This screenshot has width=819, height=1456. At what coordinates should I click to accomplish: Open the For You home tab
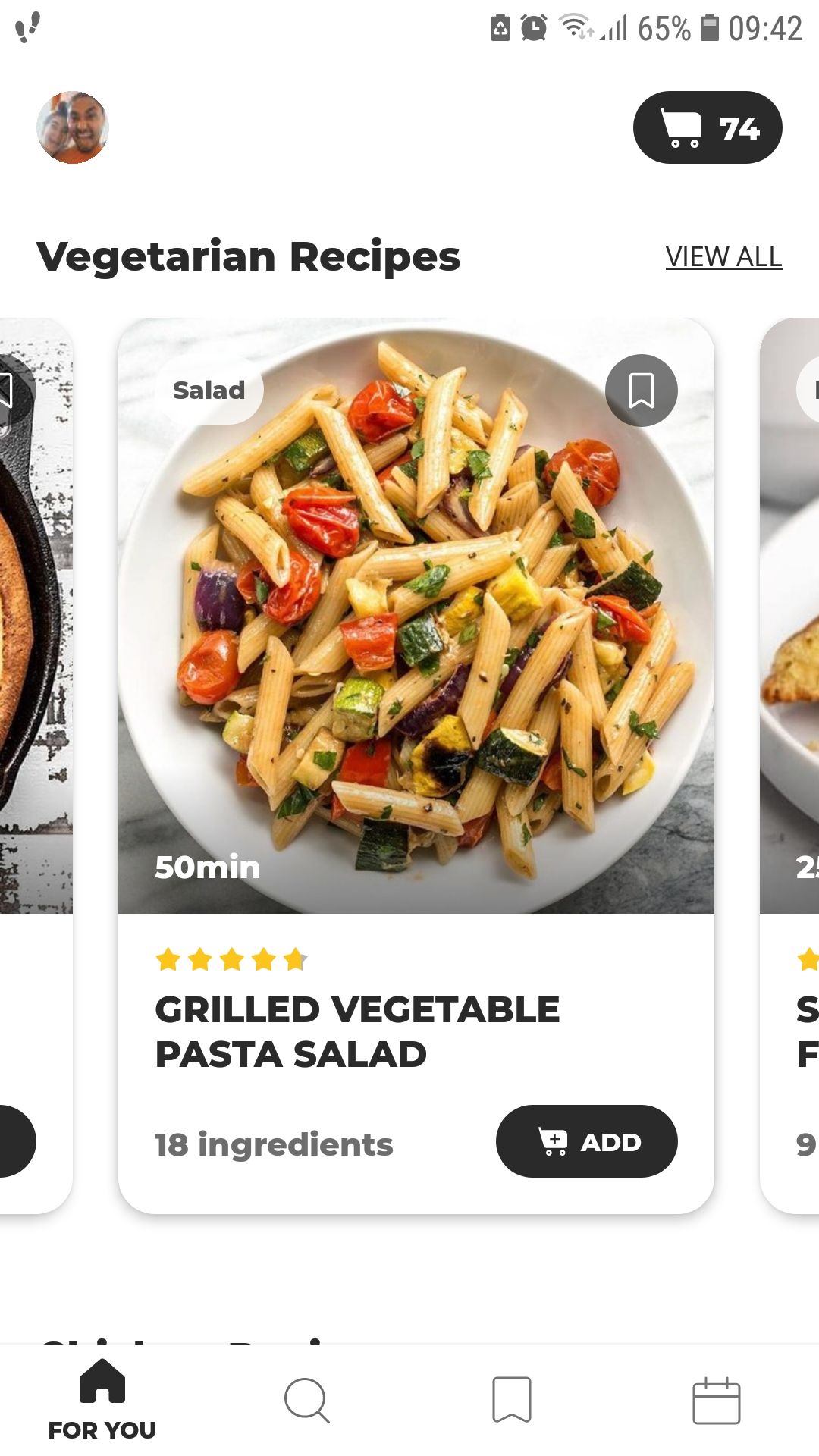(x=102, y=1400)
